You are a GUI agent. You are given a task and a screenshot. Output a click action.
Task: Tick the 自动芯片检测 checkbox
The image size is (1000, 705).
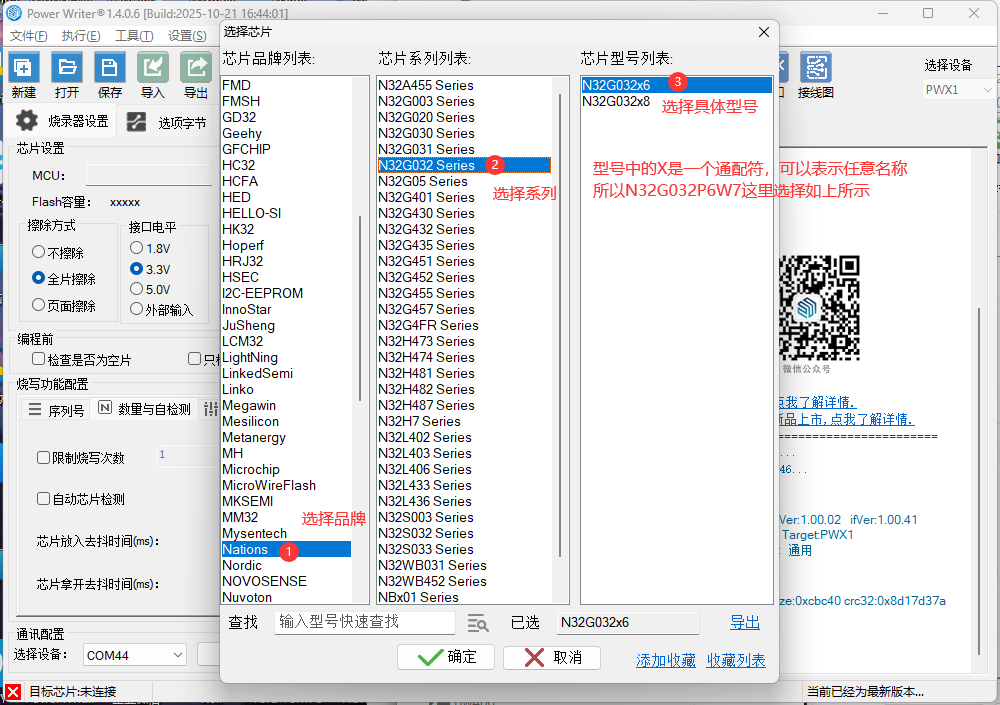(x=43, y=499)
